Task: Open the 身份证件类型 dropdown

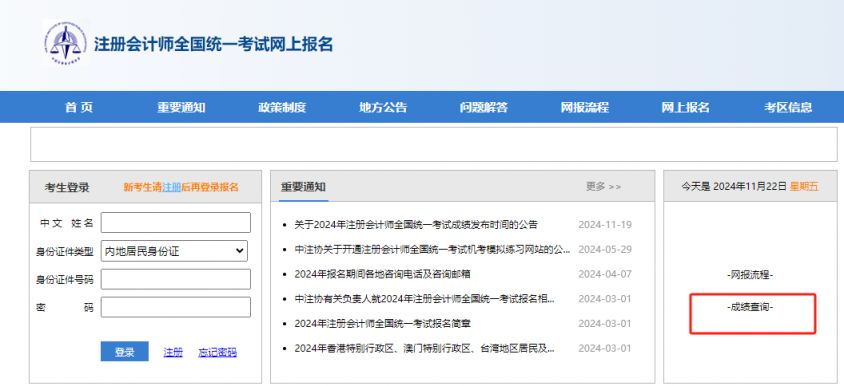Action: tap(174, 251)
